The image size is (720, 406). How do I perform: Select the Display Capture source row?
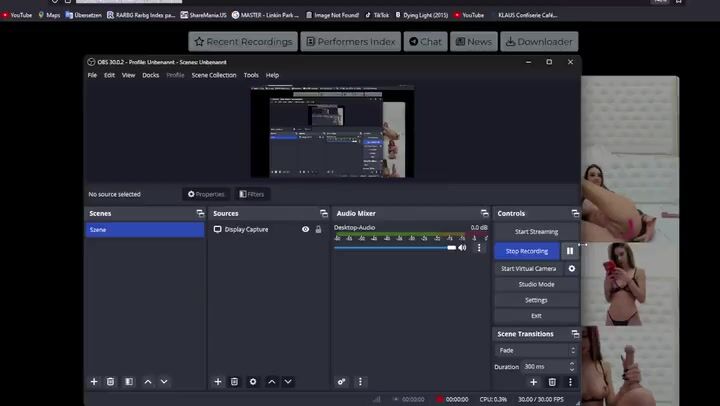point(268,229)
